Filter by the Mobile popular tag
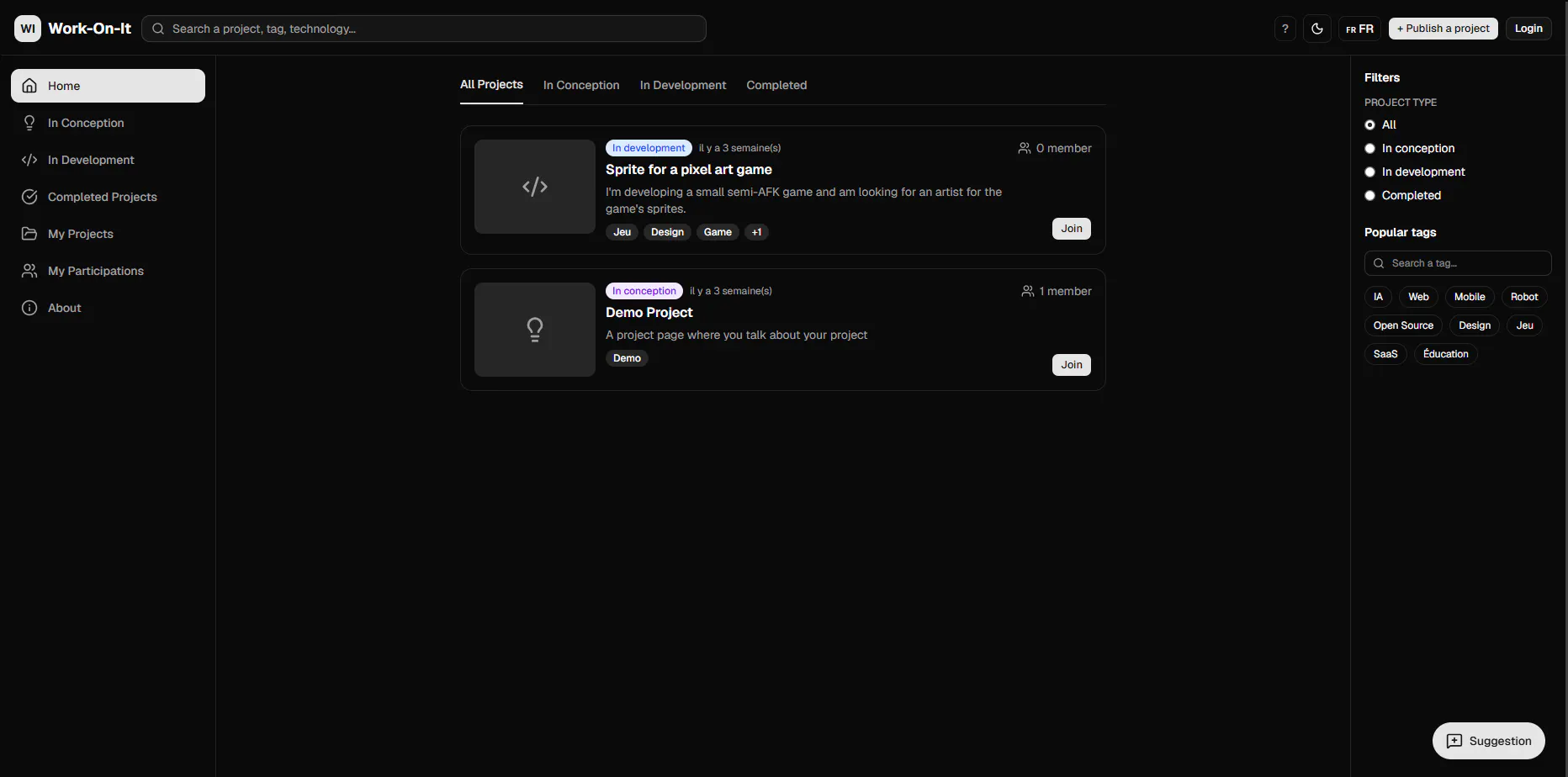Viewport: 1568px width, 777px height. click(x=1470, y=297)
